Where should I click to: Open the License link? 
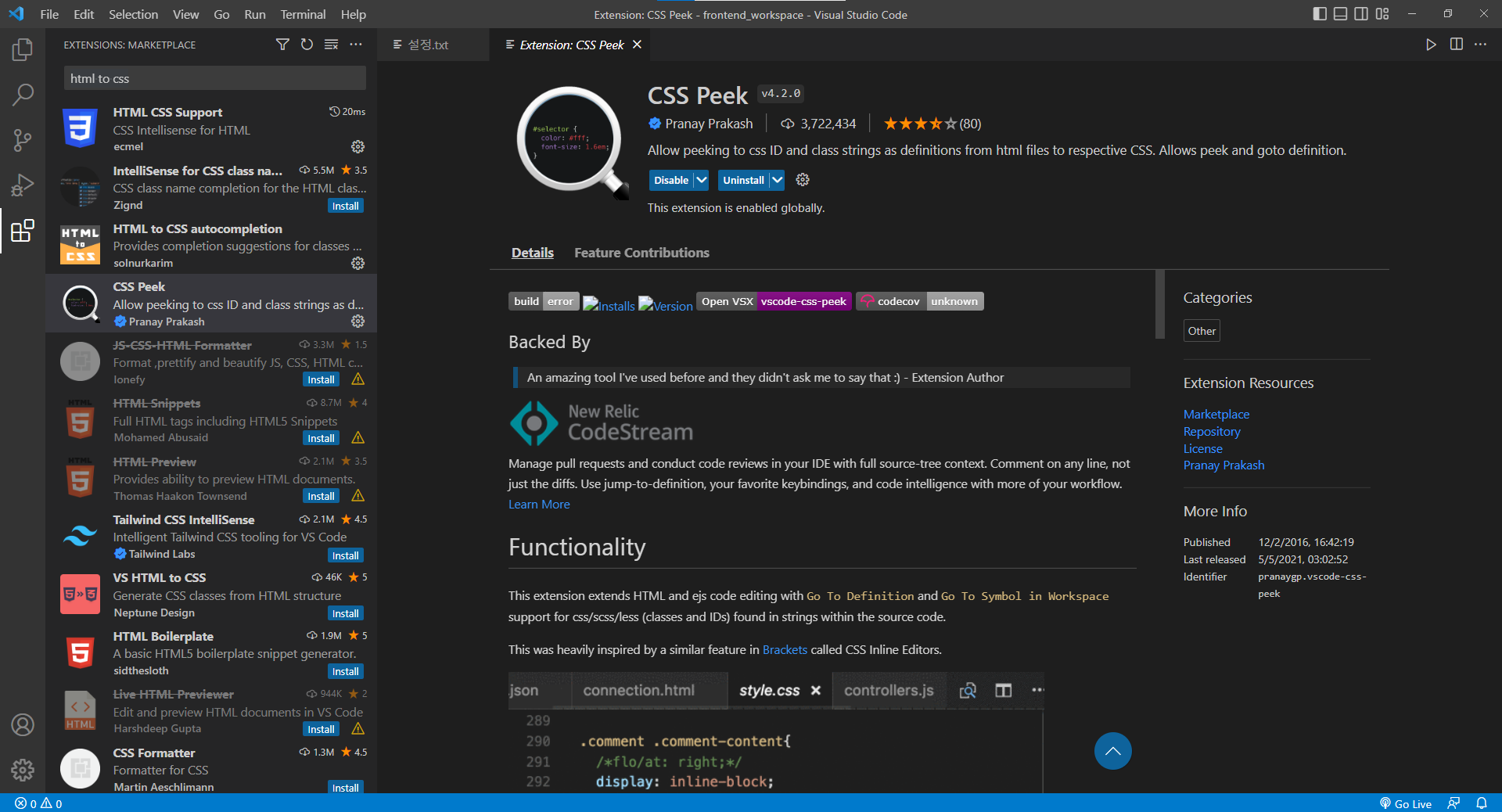1202,448
